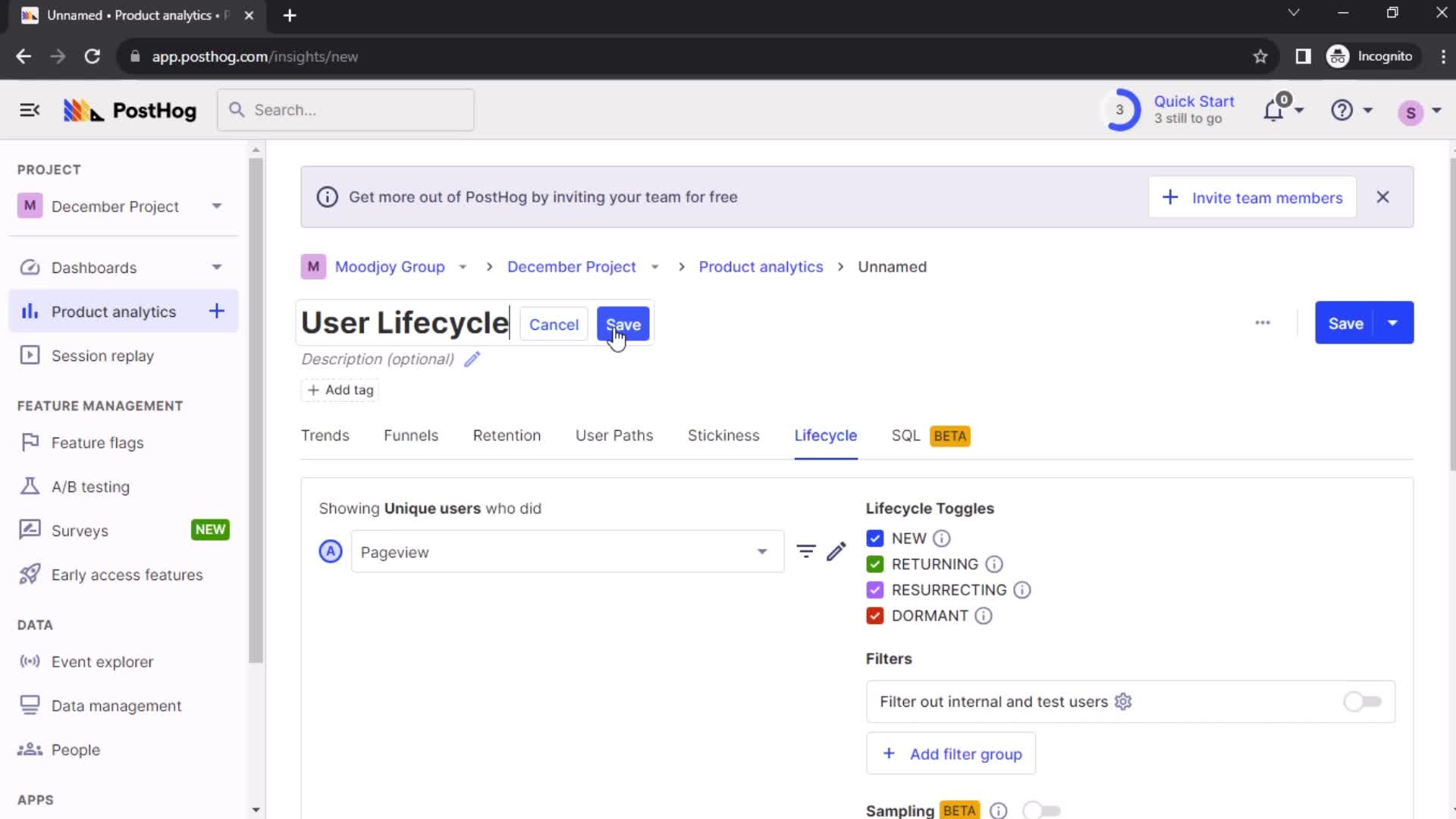1456x819 pixels.
Task: Open a new browser tab
Action: (290, 15)
